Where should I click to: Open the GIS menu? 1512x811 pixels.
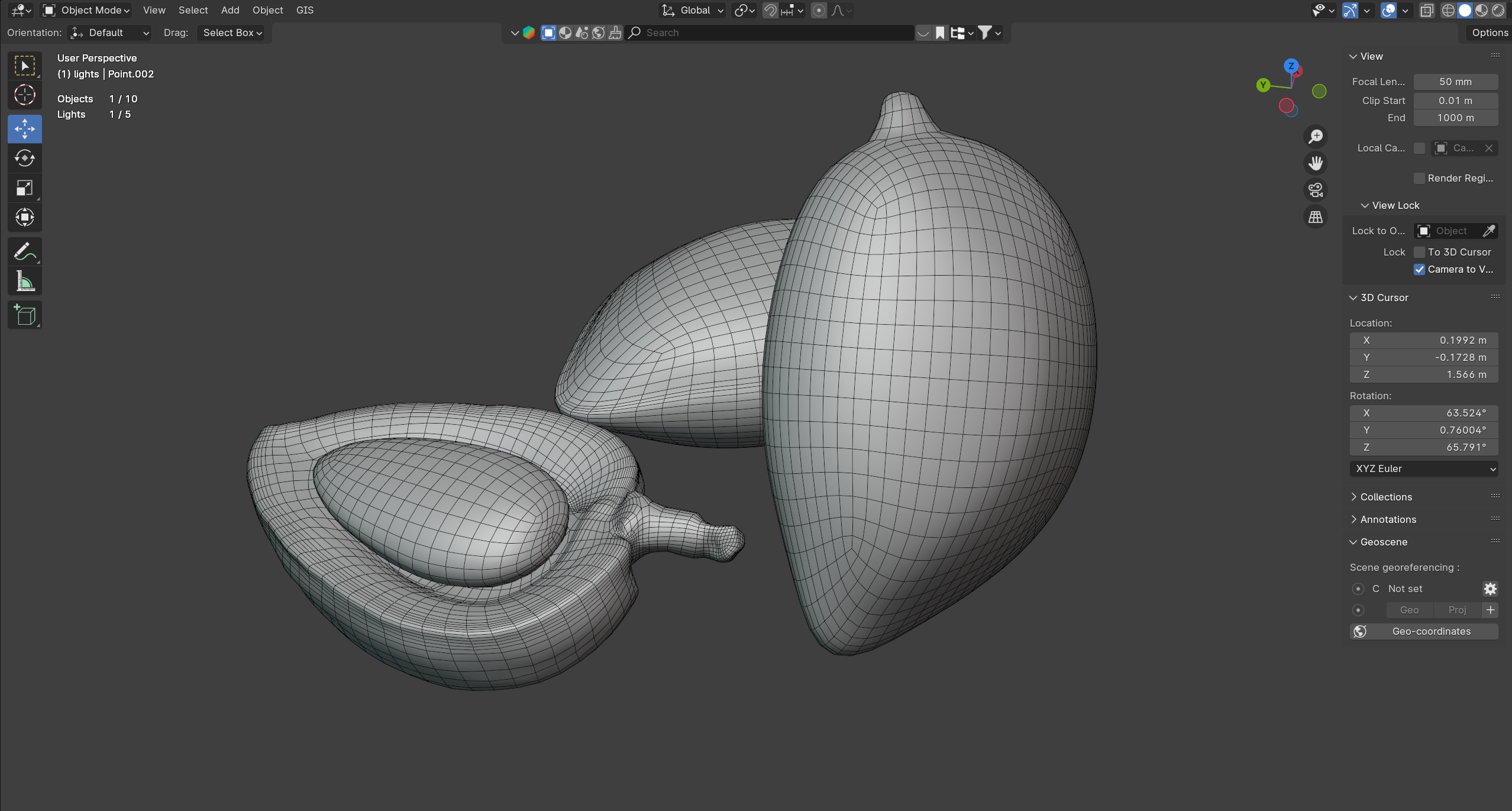pyautogui.click(x=305, y=10)
